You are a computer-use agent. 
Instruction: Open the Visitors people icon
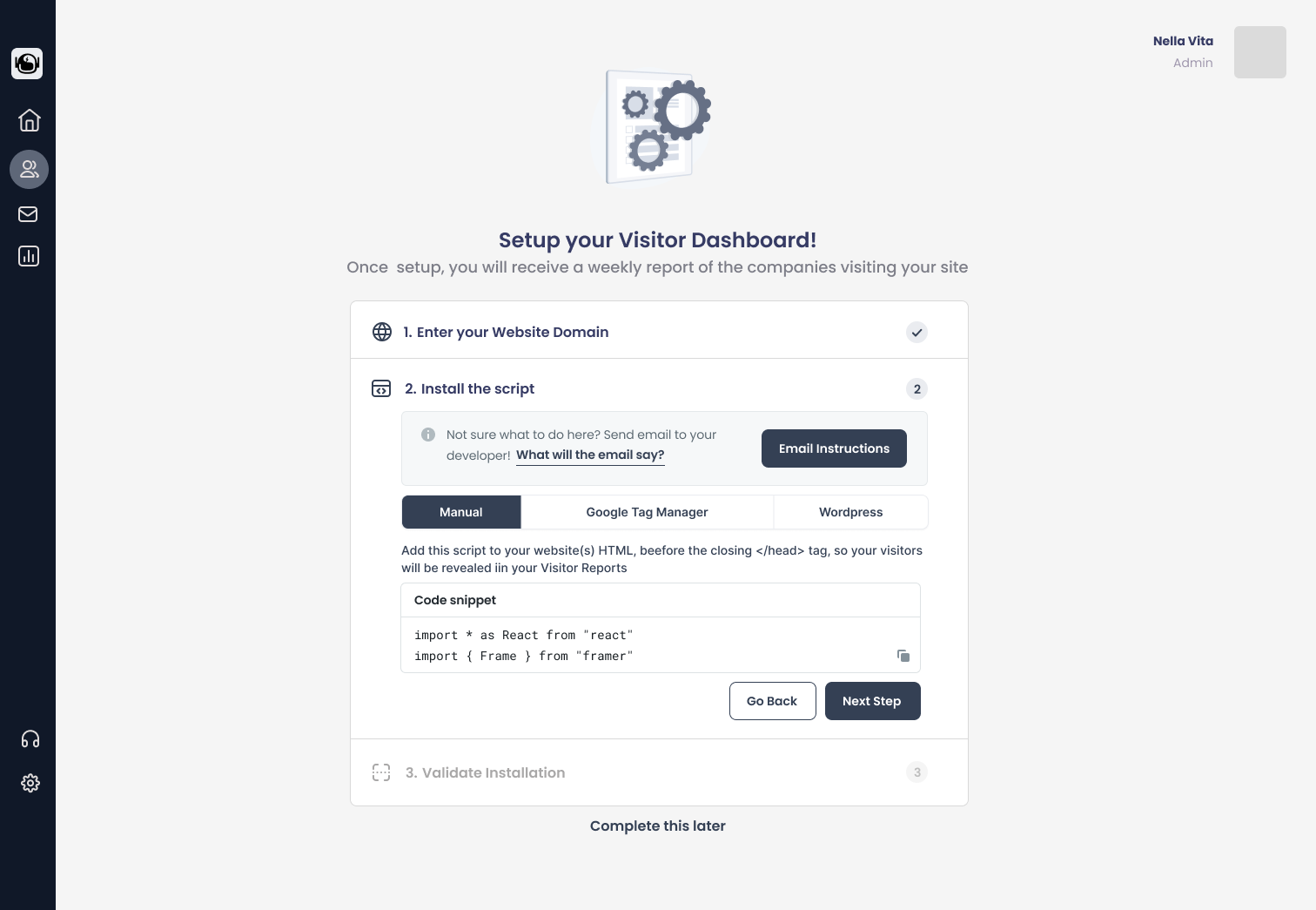coord(29,169)
